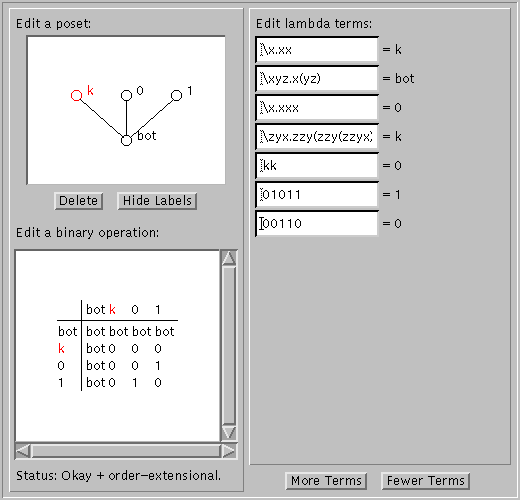
Task: Focus the 00110 lambda term field
Action: 317,224
